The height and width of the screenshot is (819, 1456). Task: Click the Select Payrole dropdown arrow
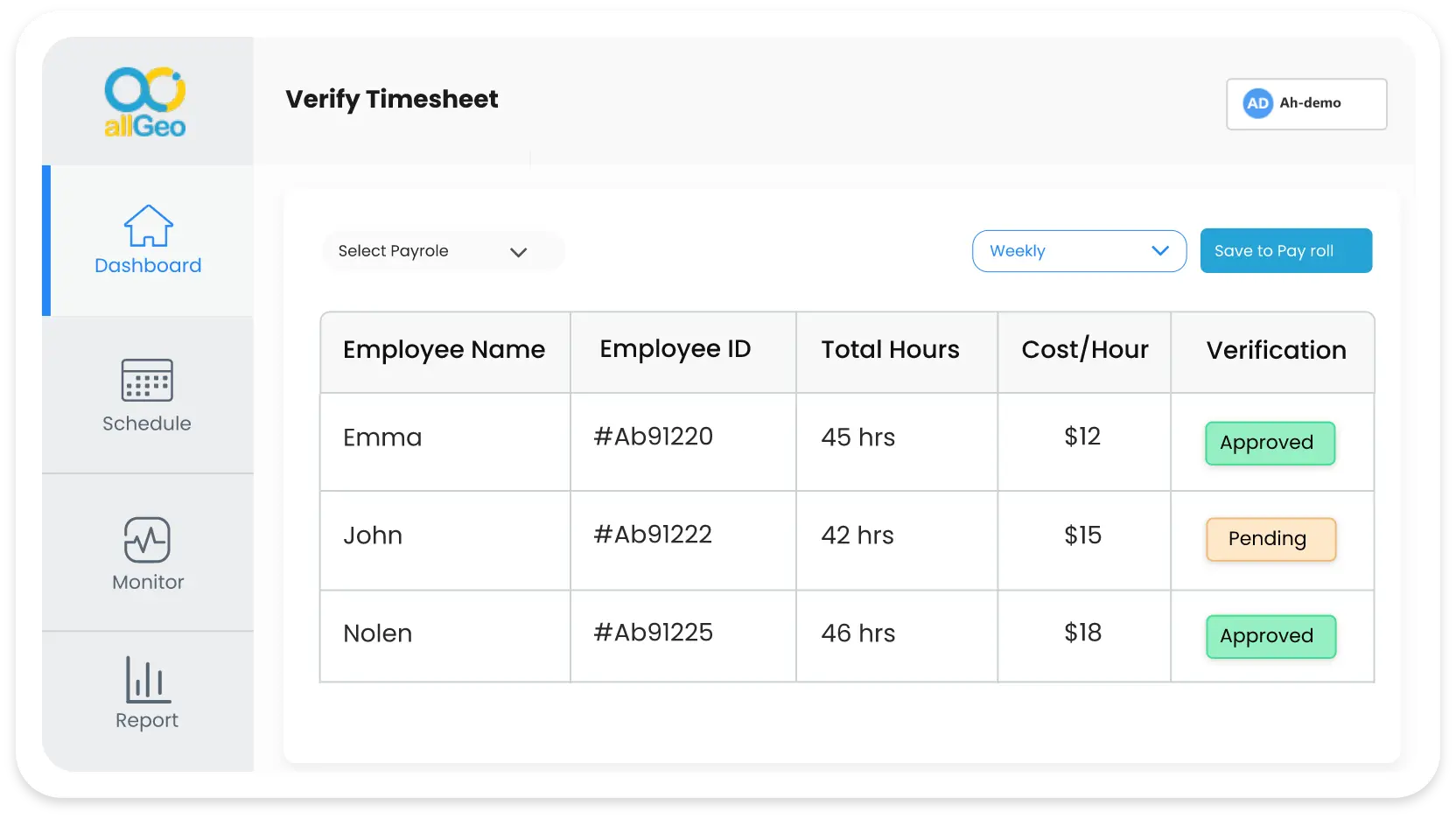(x=519, y=252)
